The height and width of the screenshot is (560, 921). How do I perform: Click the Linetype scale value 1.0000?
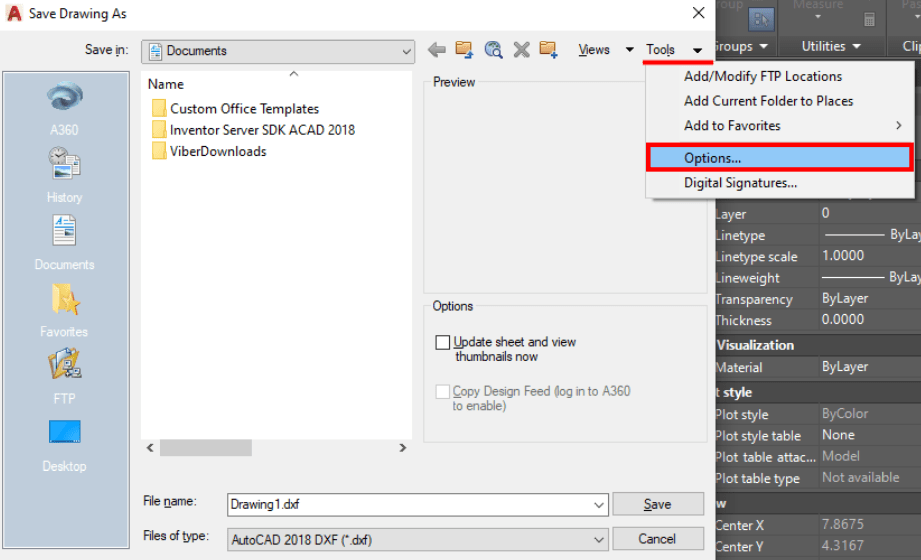pos(842,256)
